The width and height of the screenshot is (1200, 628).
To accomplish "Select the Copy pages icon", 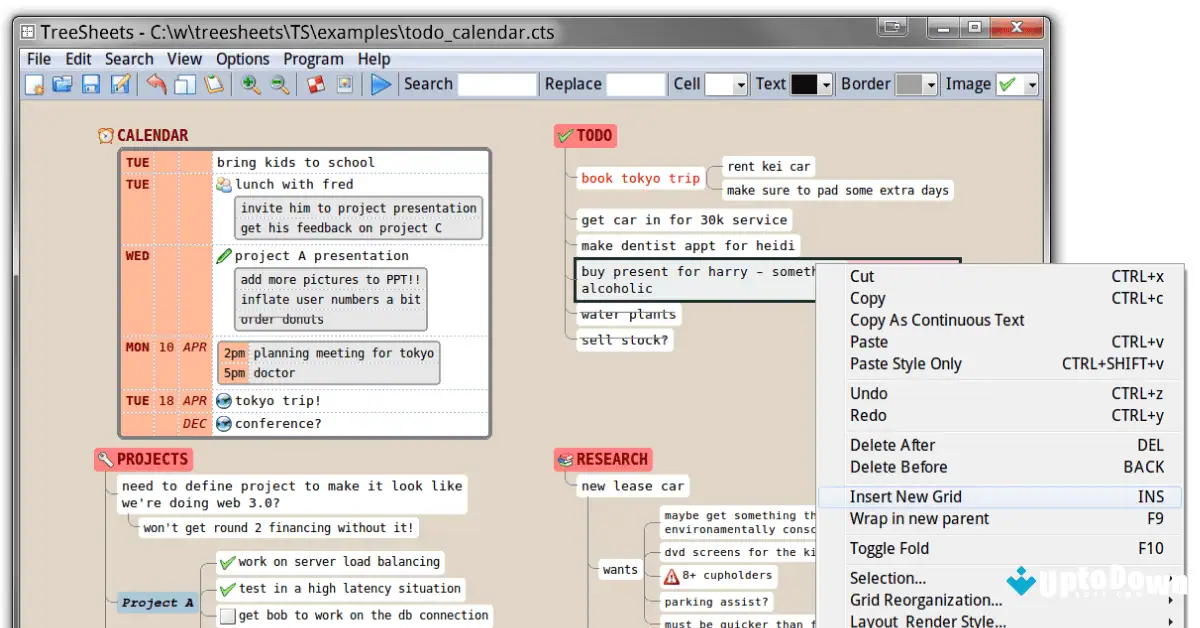I will pos(186,84).
